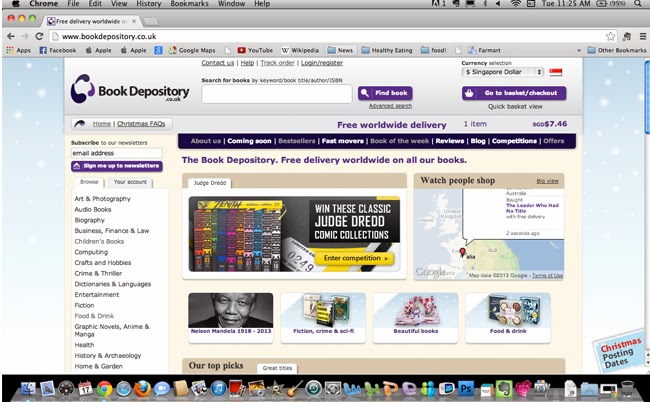650x402 pixels.
Task: Open the Dashboard gauge dock icon
Action: (x=66, y=389)
